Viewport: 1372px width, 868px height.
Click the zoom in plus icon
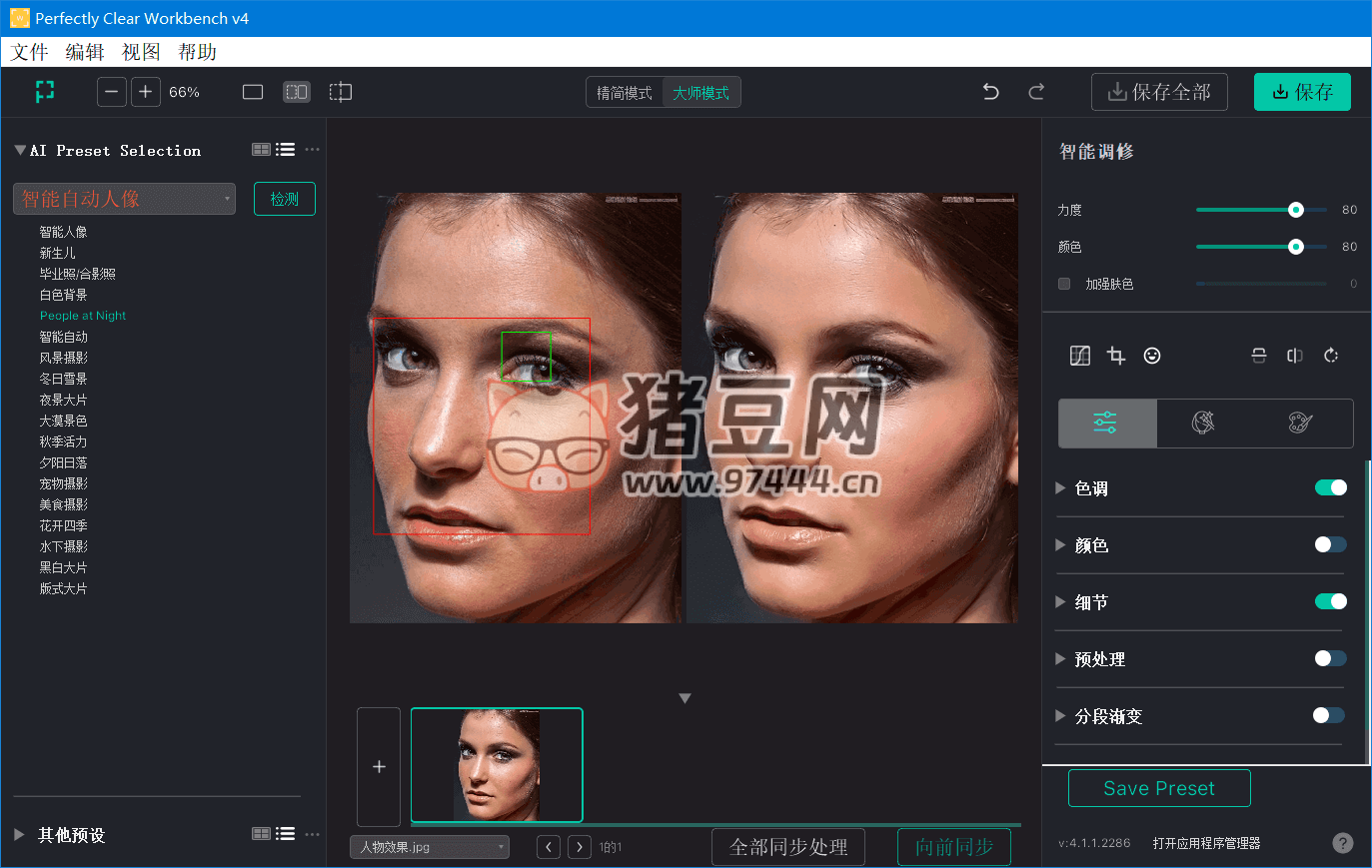145,92
